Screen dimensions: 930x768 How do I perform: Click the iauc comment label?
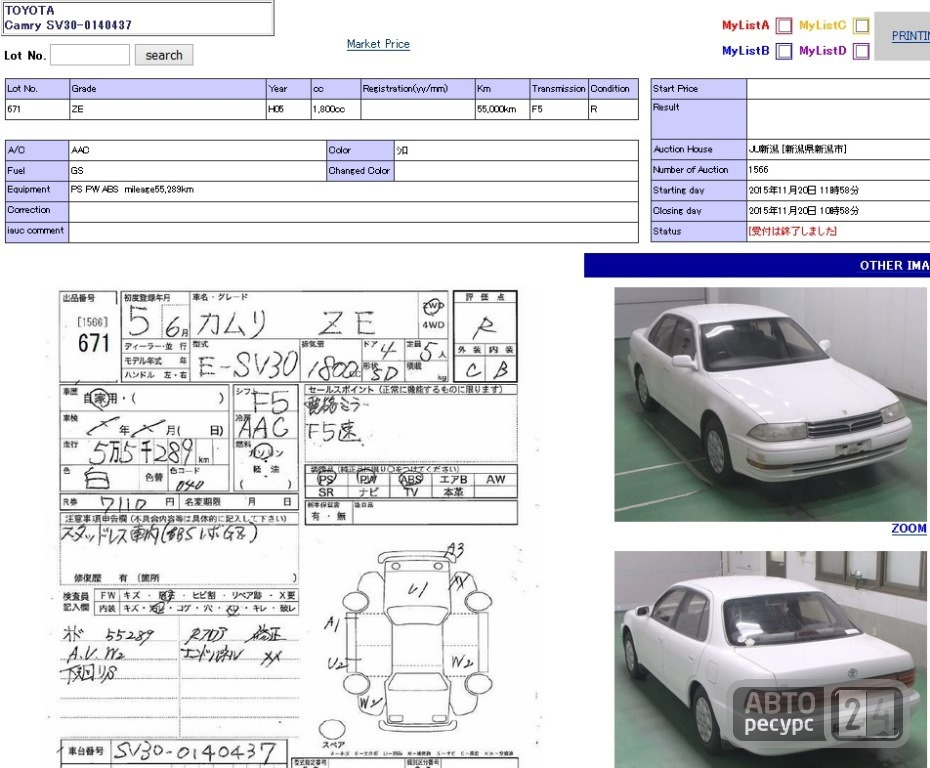(x=36, y=230)
